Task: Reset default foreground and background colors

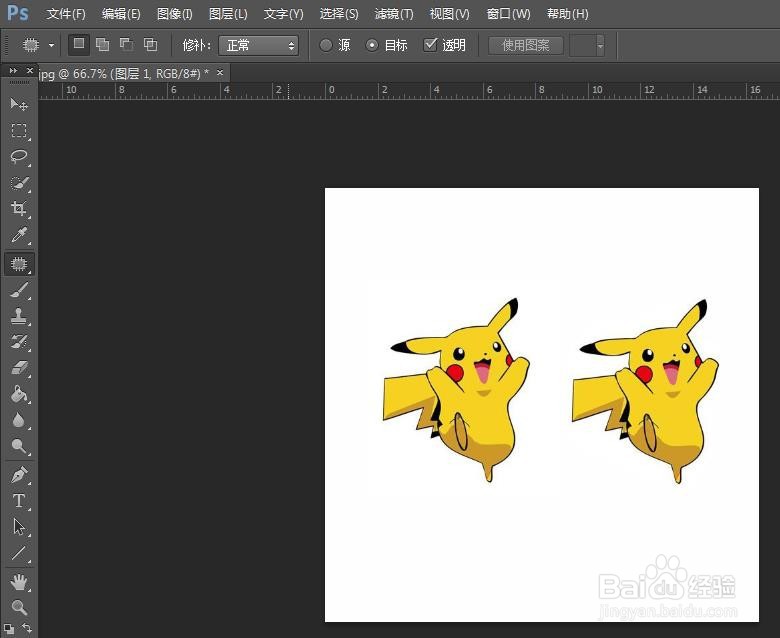Action: 8,629
